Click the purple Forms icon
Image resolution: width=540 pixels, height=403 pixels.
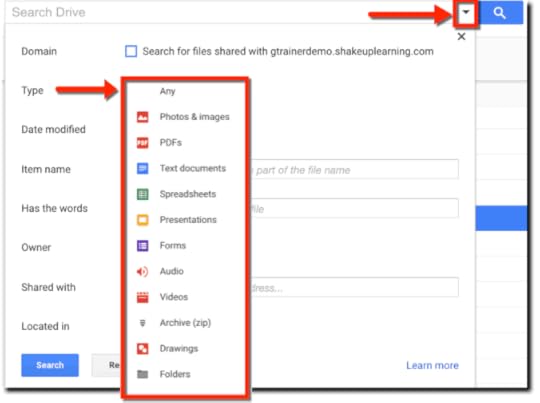[143, 246]
